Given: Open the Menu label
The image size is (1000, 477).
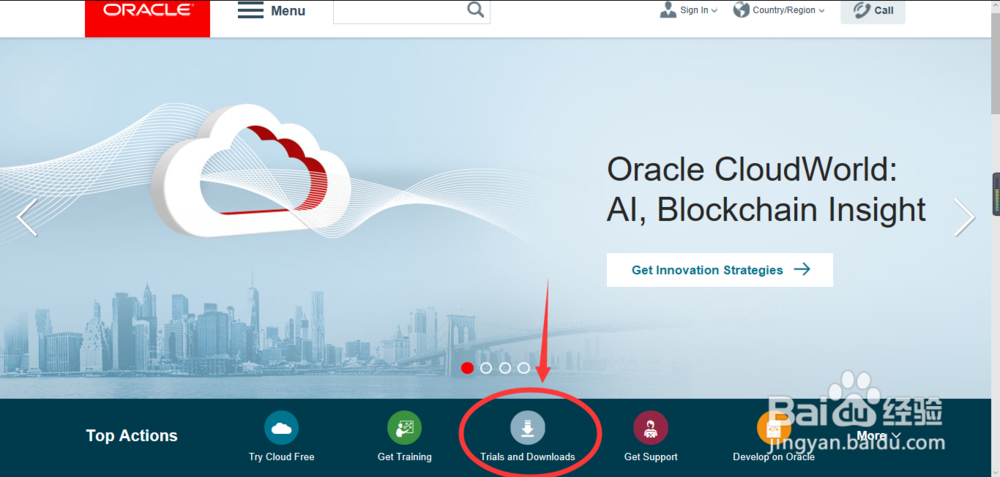Looking at the screenshot, I should coord(288,11).
